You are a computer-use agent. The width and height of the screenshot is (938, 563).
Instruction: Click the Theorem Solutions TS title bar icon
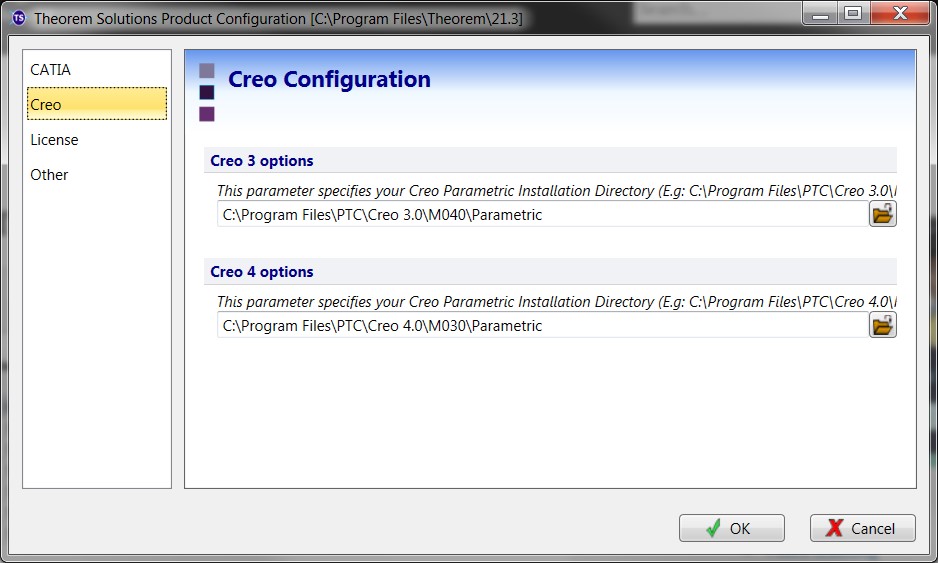click(18, 18)
